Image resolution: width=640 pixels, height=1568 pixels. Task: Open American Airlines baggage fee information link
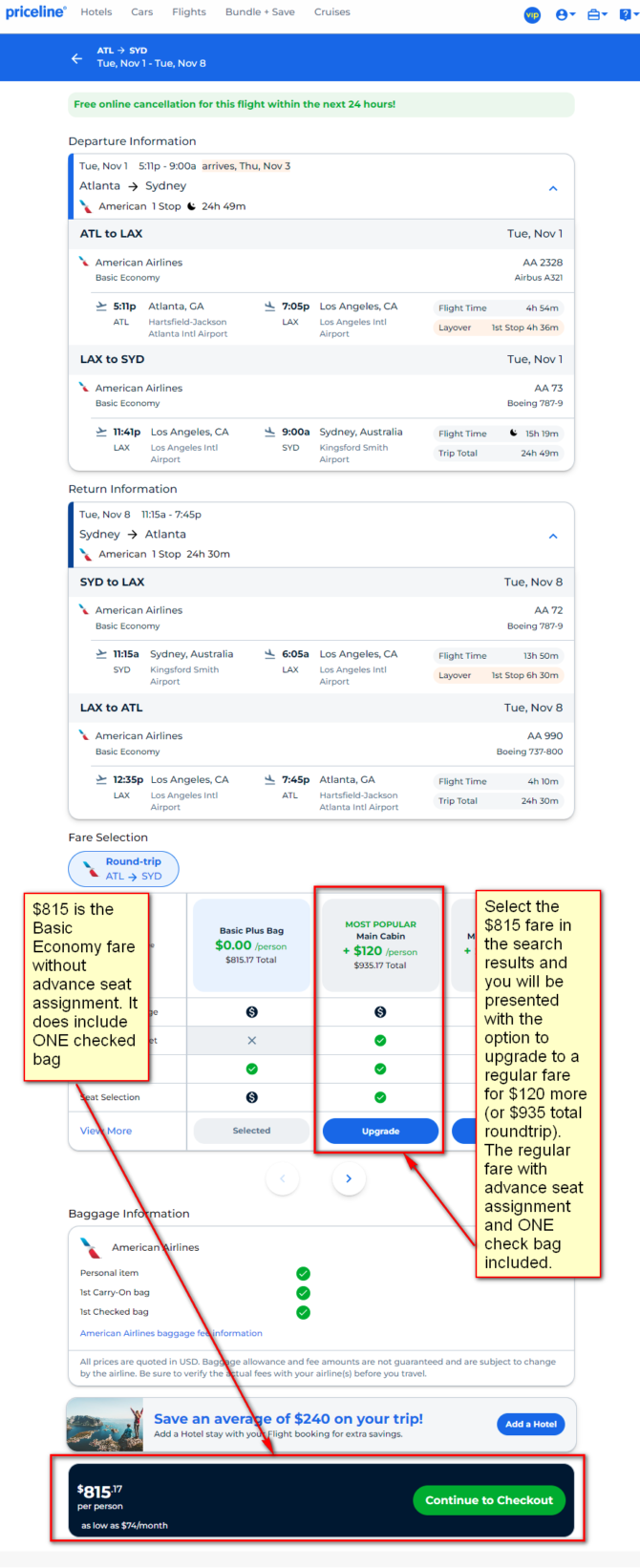[171, 1333]
